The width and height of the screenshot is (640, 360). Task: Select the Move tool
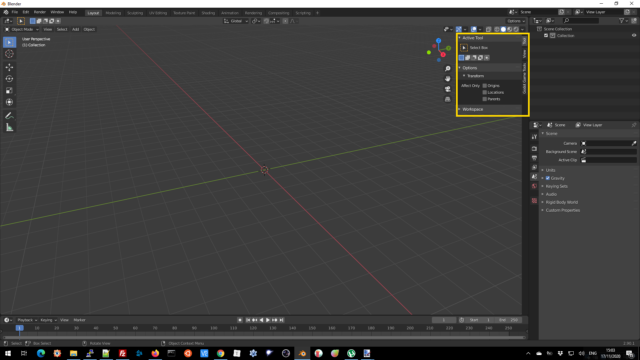coord(9,67)
